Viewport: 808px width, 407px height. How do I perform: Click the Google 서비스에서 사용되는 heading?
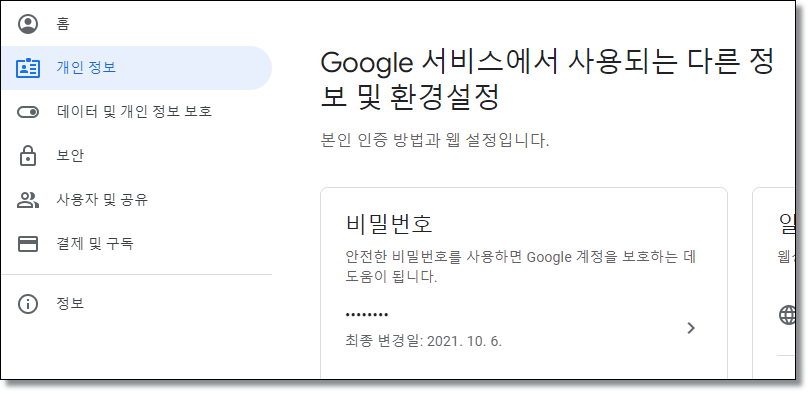pyautogui.click(x=547, y=79)
